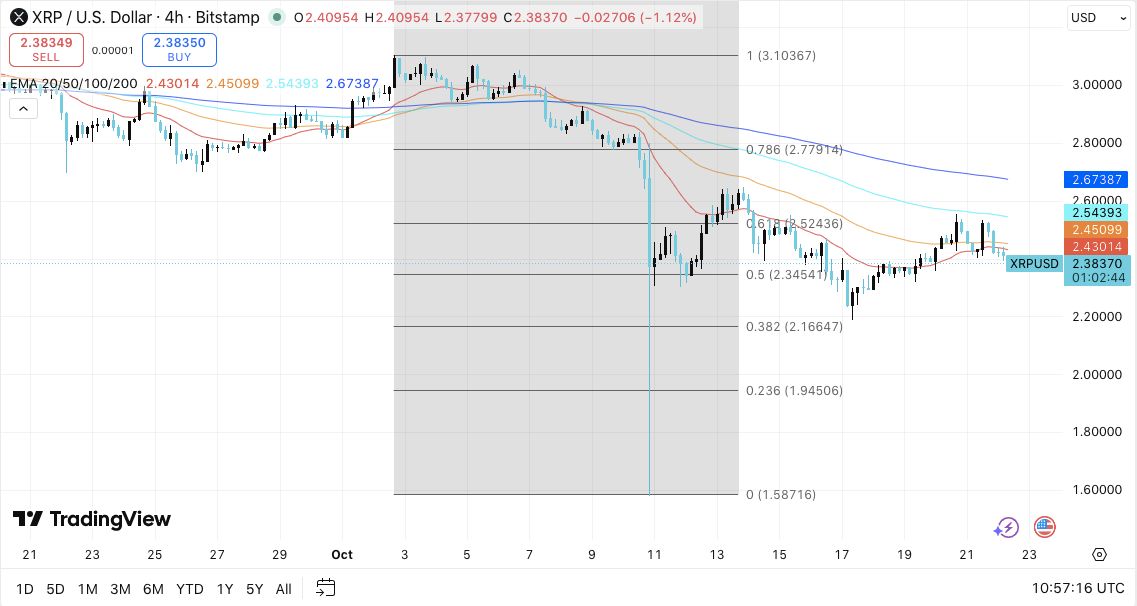The height and width of the screenshot is (606, 1137).
Task: Click the purple lightning event icon
Action: coord(1006,528)
